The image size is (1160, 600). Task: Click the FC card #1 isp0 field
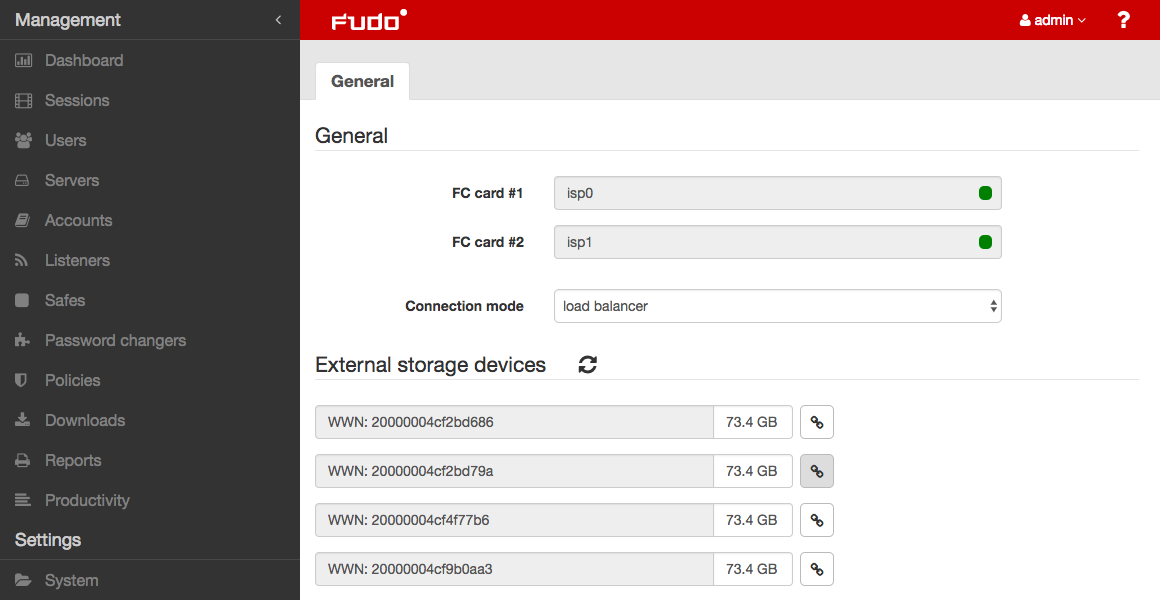click(778, 193)
